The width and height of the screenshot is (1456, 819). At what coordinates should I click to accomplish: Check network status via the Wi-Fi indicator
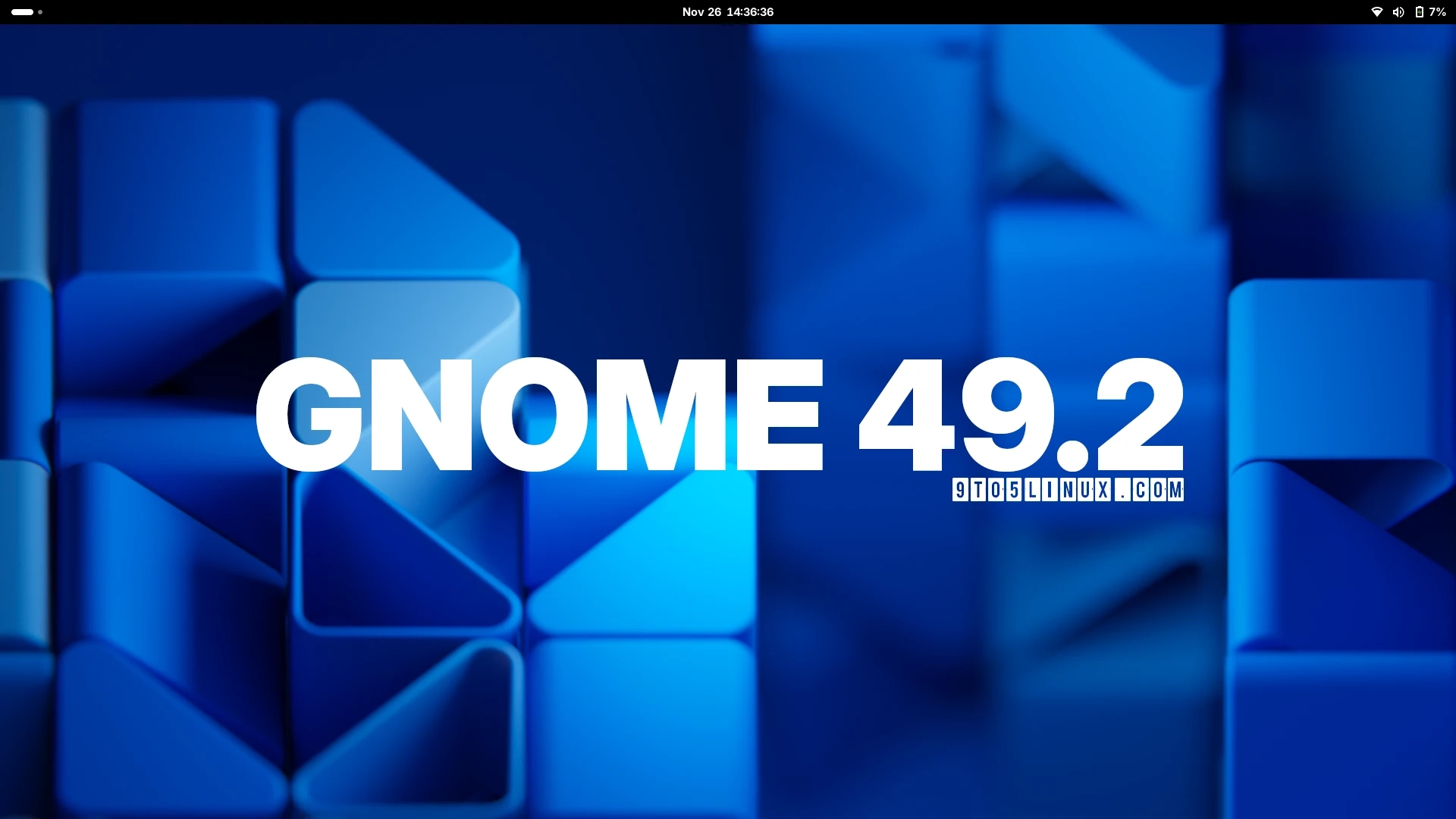coord(1377,11)
